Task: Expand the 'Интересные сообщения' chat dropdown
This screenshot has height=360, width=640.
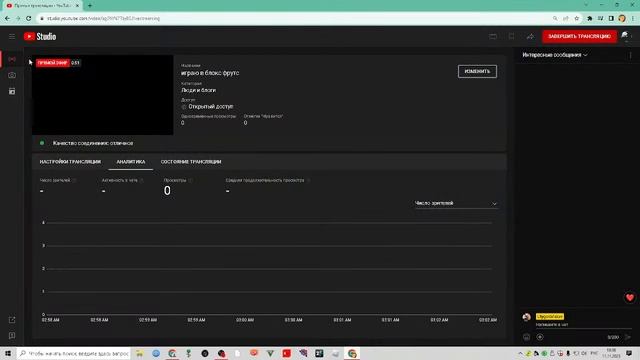Action: point(555,55)
